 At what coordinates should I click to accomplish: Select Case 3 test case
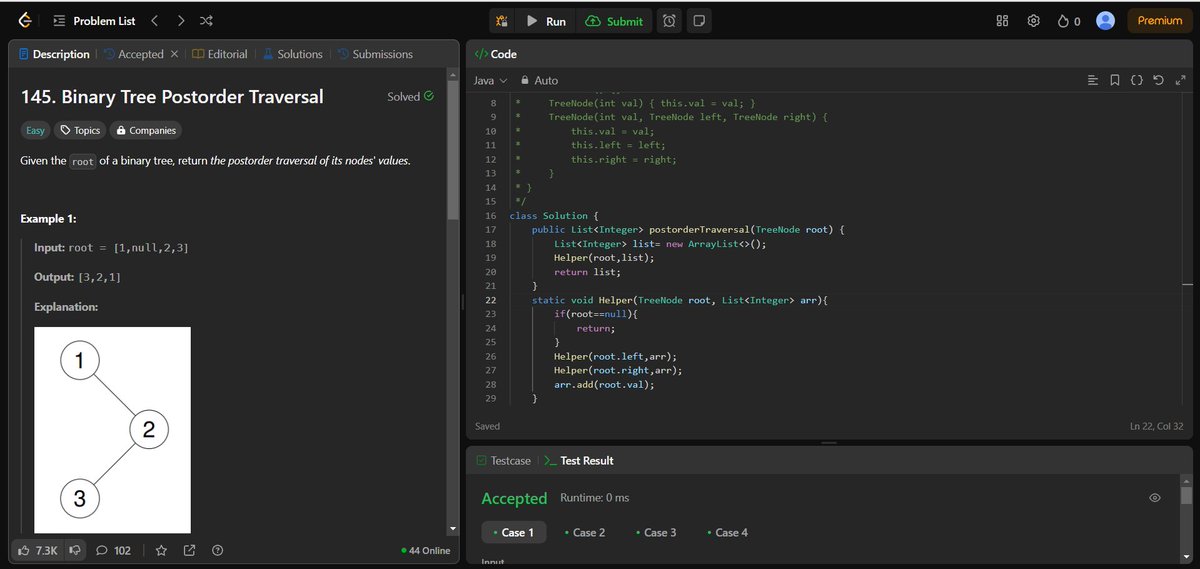pyautogui.click(x=655, y=532)
